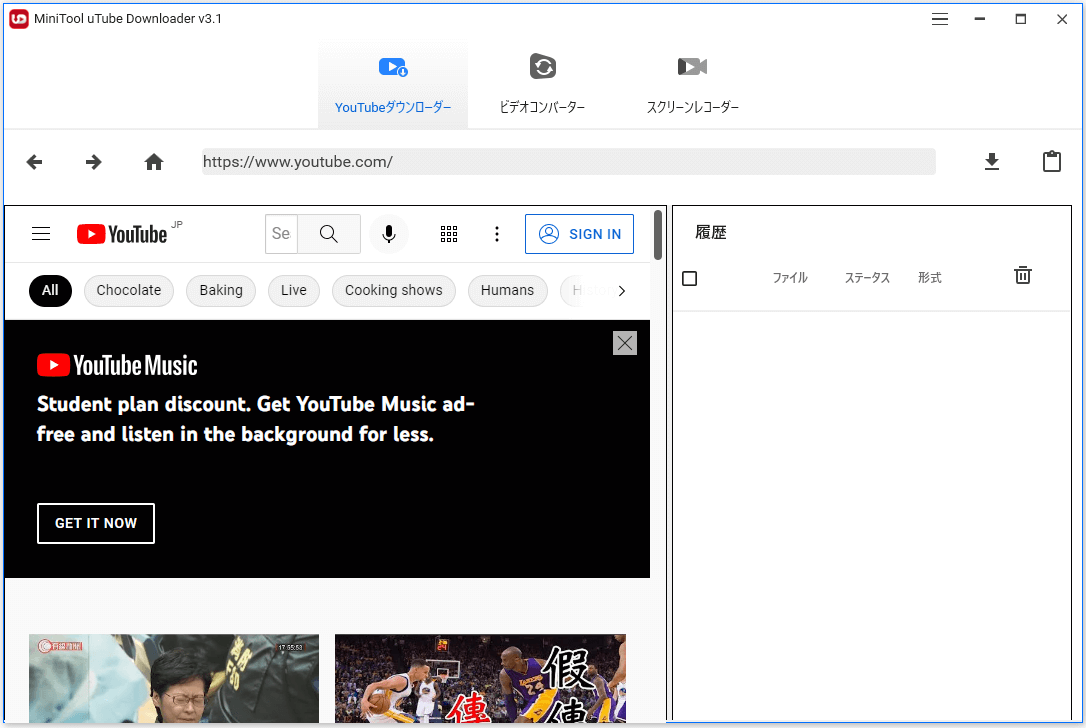This screenshot has width=1086, height=728.
Task: Open the ビデオコンバーター tab
Action: [x=542, y=85]
